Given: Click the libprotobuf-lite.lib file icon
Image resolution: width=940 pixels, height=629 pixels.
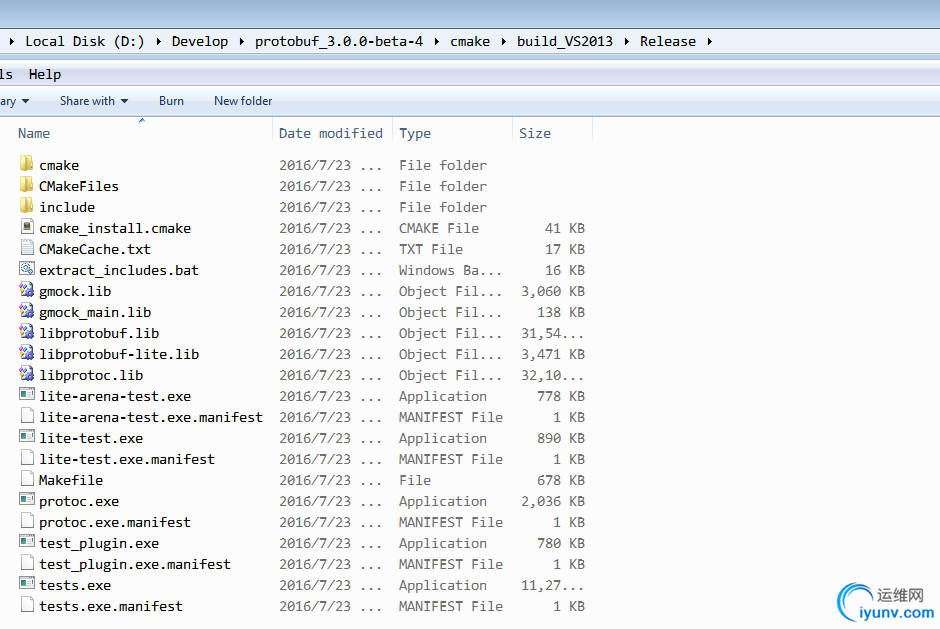Looking at the screenshot, I should (x=26, y=353).
